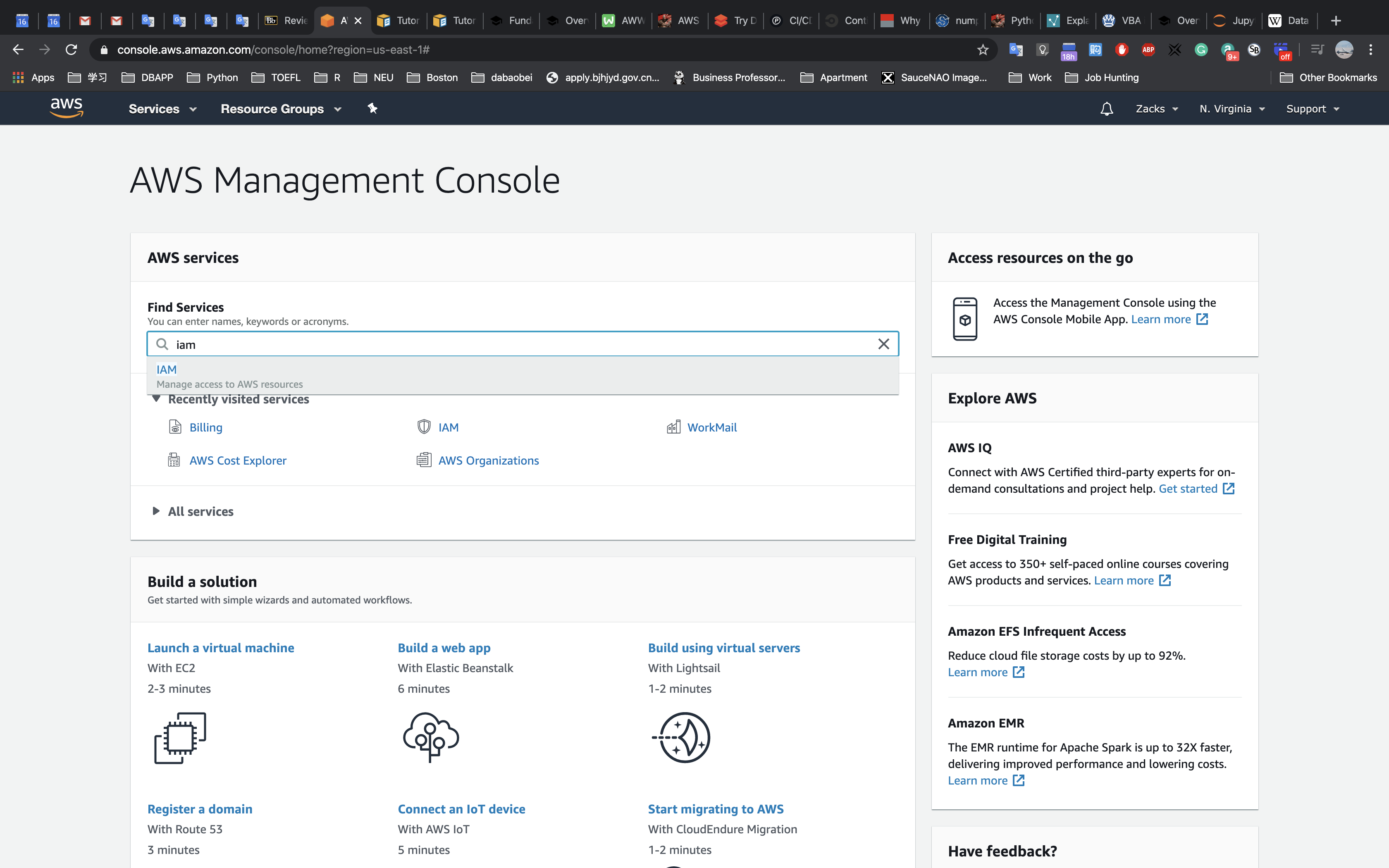Click the pin shortcuts icon in navbar
Screen dimensions: 1389x868
pyautogui.click(x=372, y=108)
